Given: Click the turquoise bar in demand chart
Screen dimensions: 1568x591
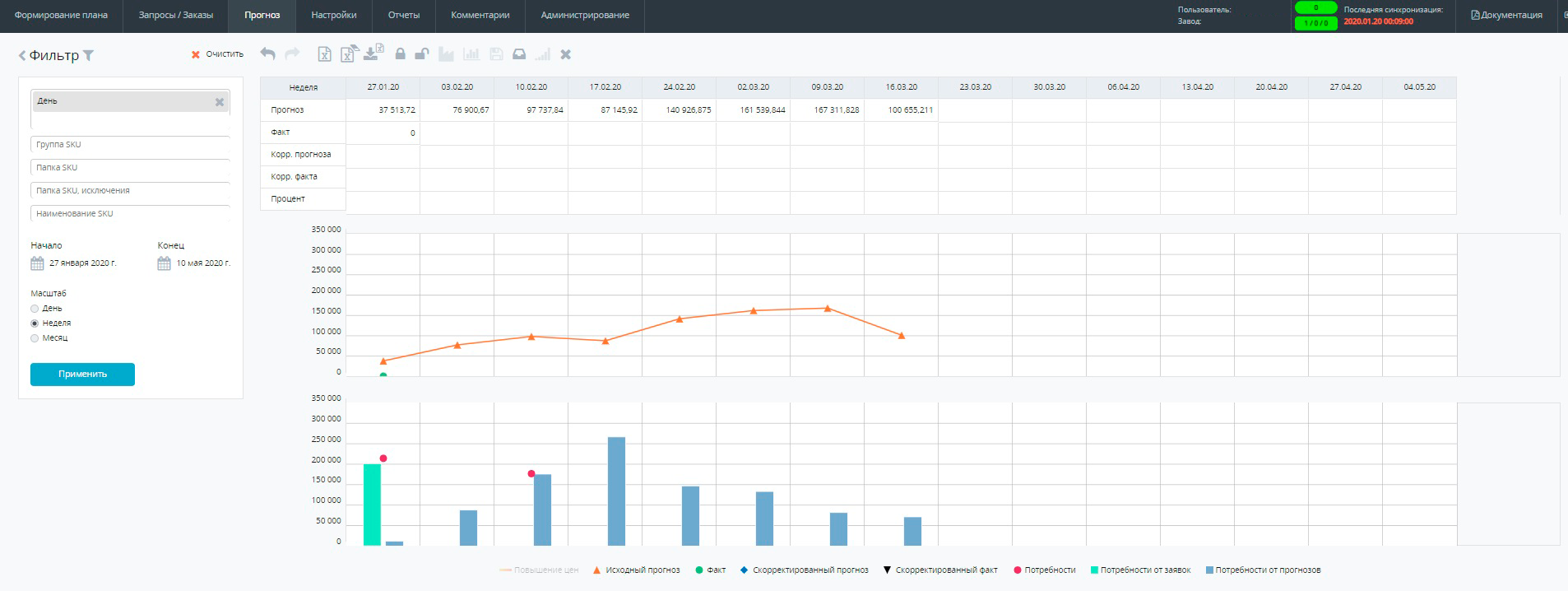Looking at the screenshot, I should click(x=372, y=505).
